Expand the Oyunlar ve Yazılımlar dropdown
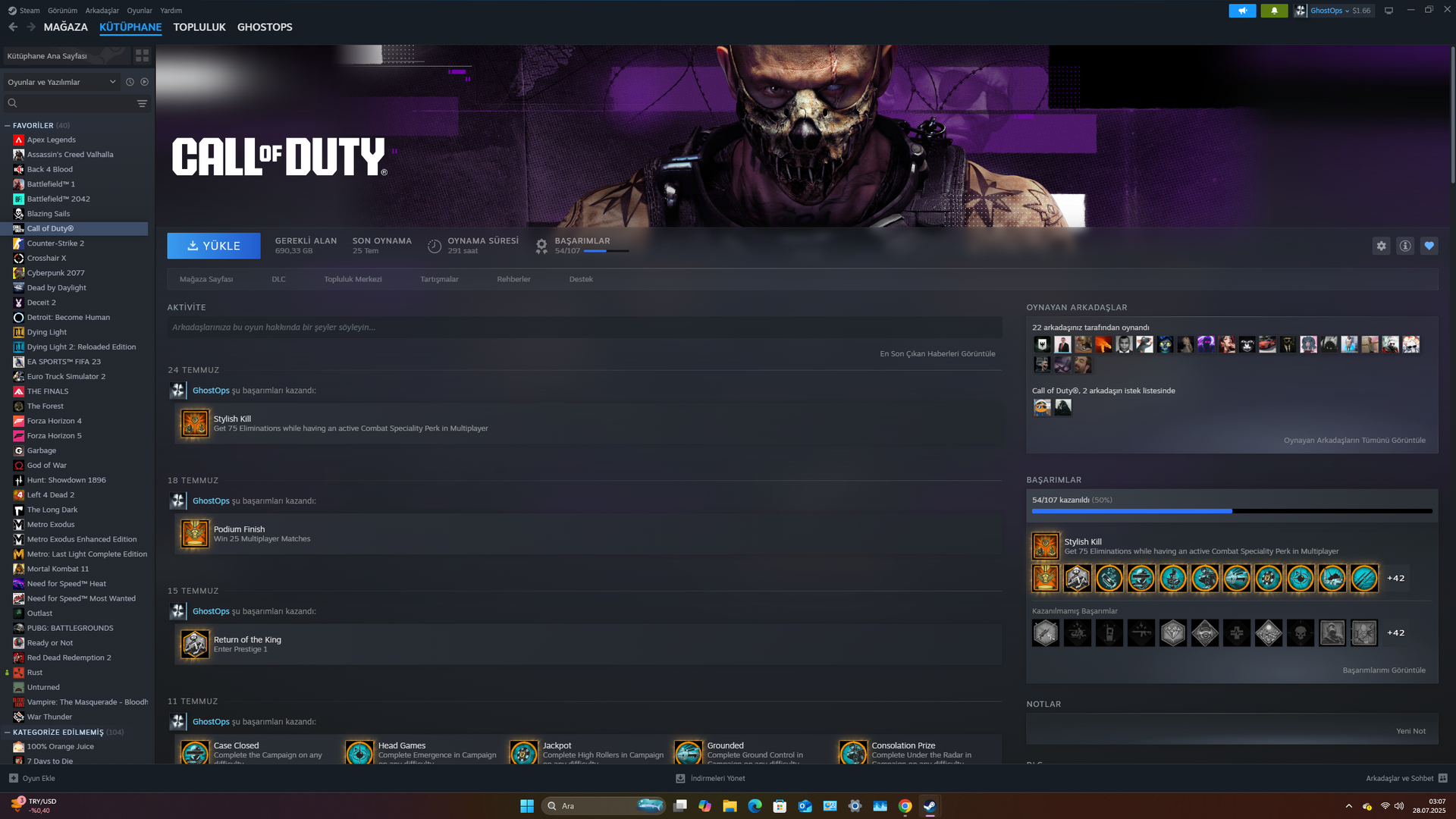 click(x=112, y=82)
